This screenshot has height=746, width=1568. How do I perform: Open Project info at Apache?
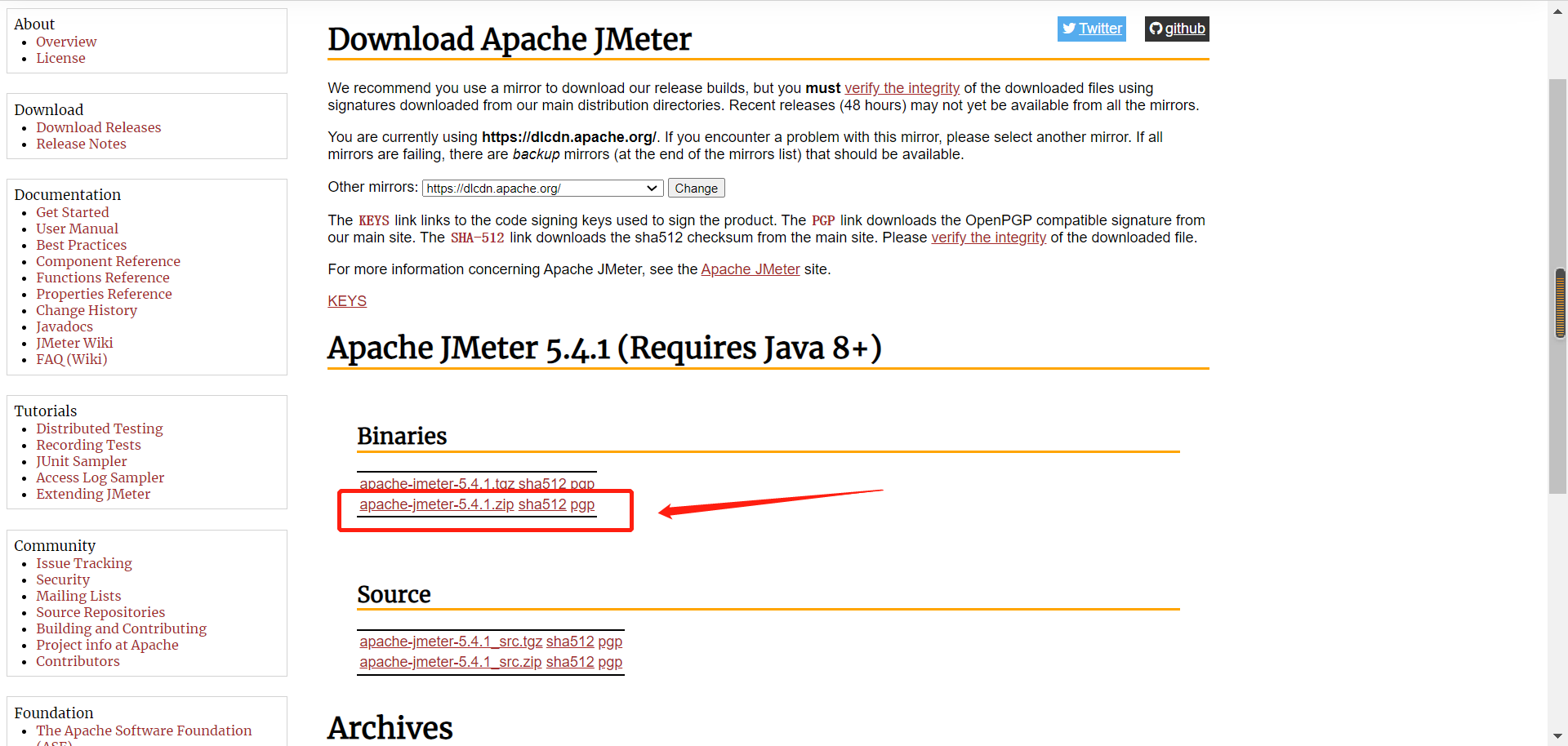click(x=107, y=645)
